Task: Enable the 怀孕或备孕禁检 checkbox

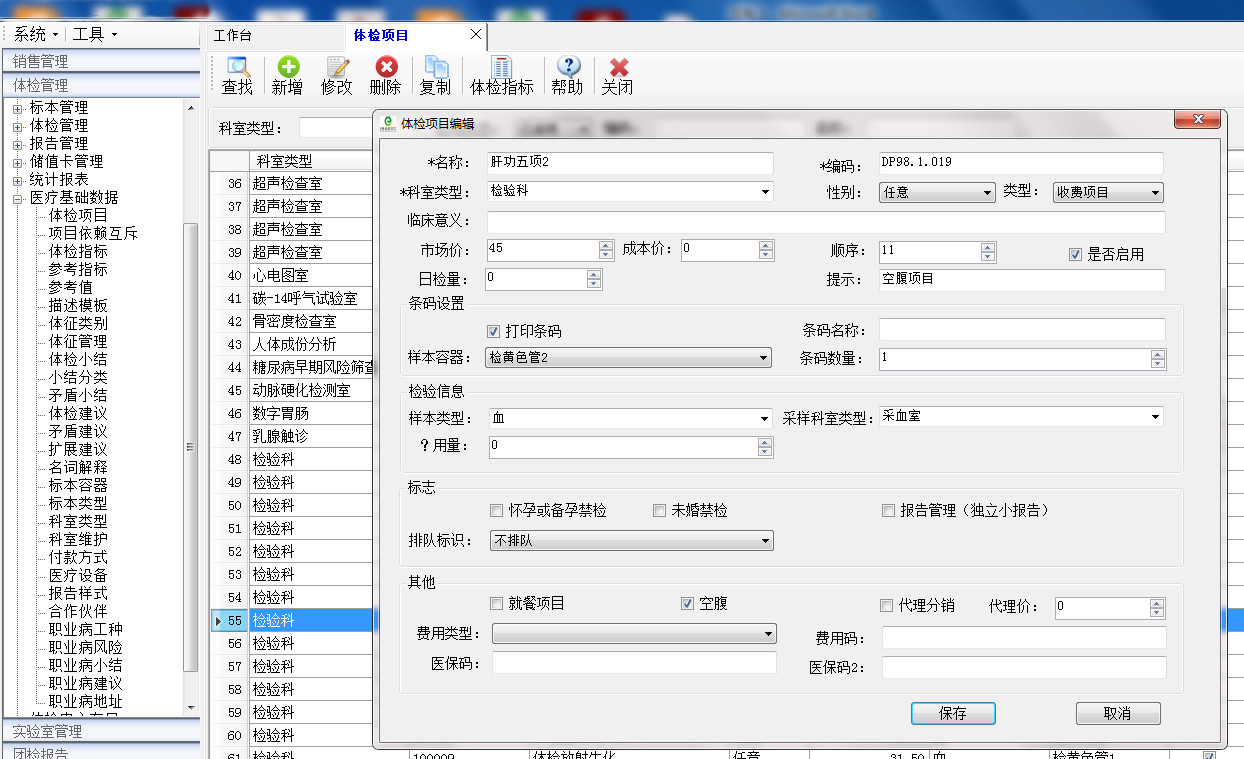Action: (x=497, y=511)
